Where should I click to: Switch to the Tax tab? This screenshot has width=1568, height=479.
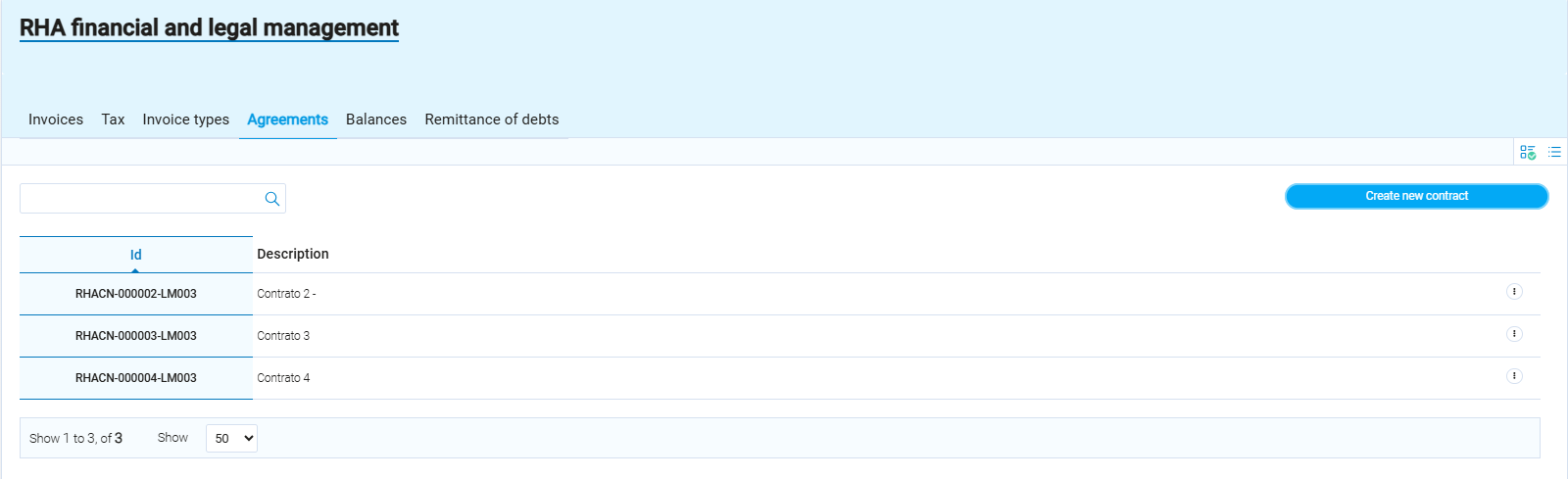[x=113, y=120]
